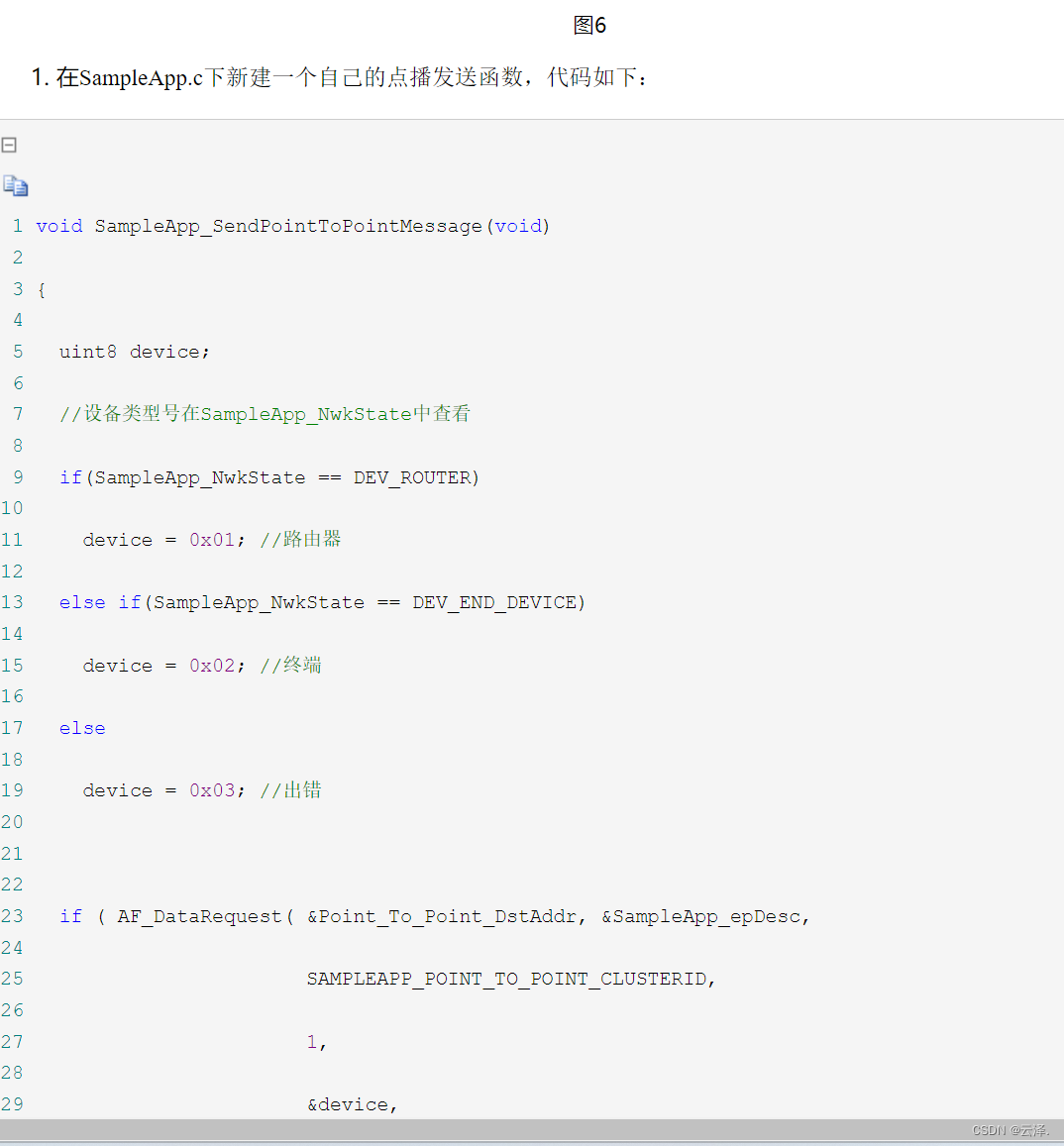Click 'SampleApp_NwkState' on line 9
The height and width of the screenshot is (1146, 1064).
(200, 478)
